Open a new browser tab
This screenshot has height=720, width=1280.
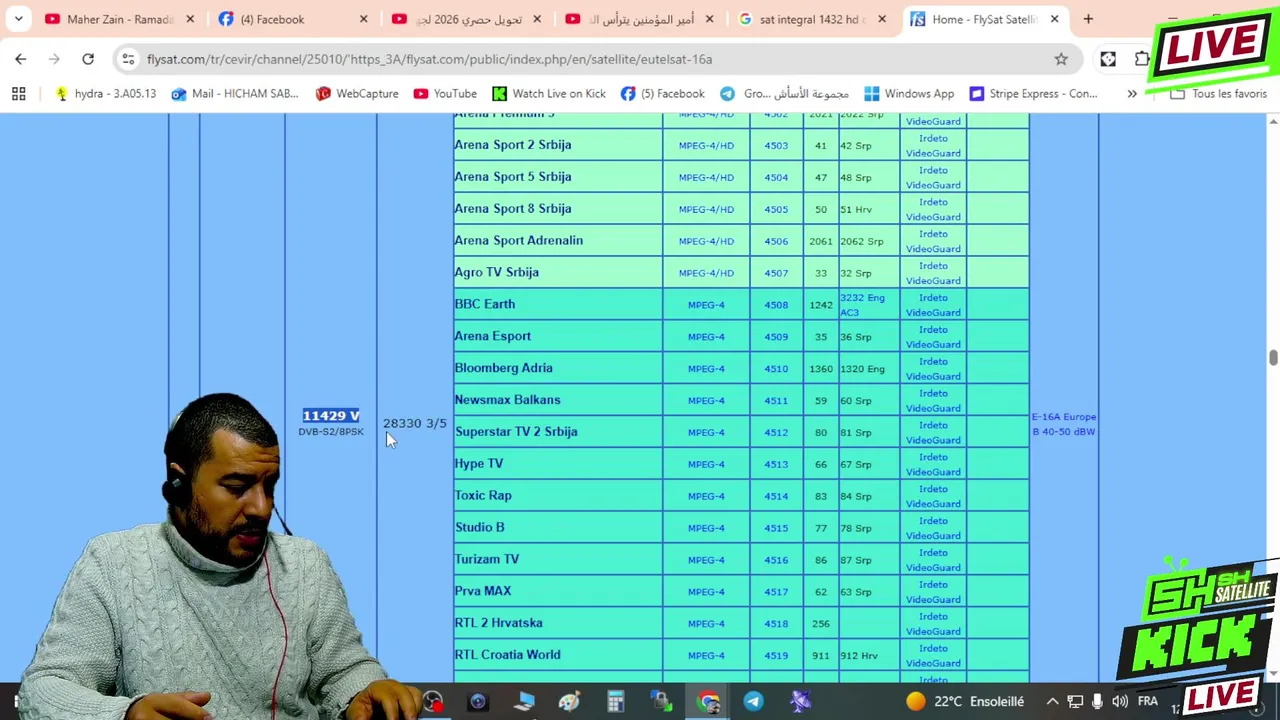point(1088,19)
